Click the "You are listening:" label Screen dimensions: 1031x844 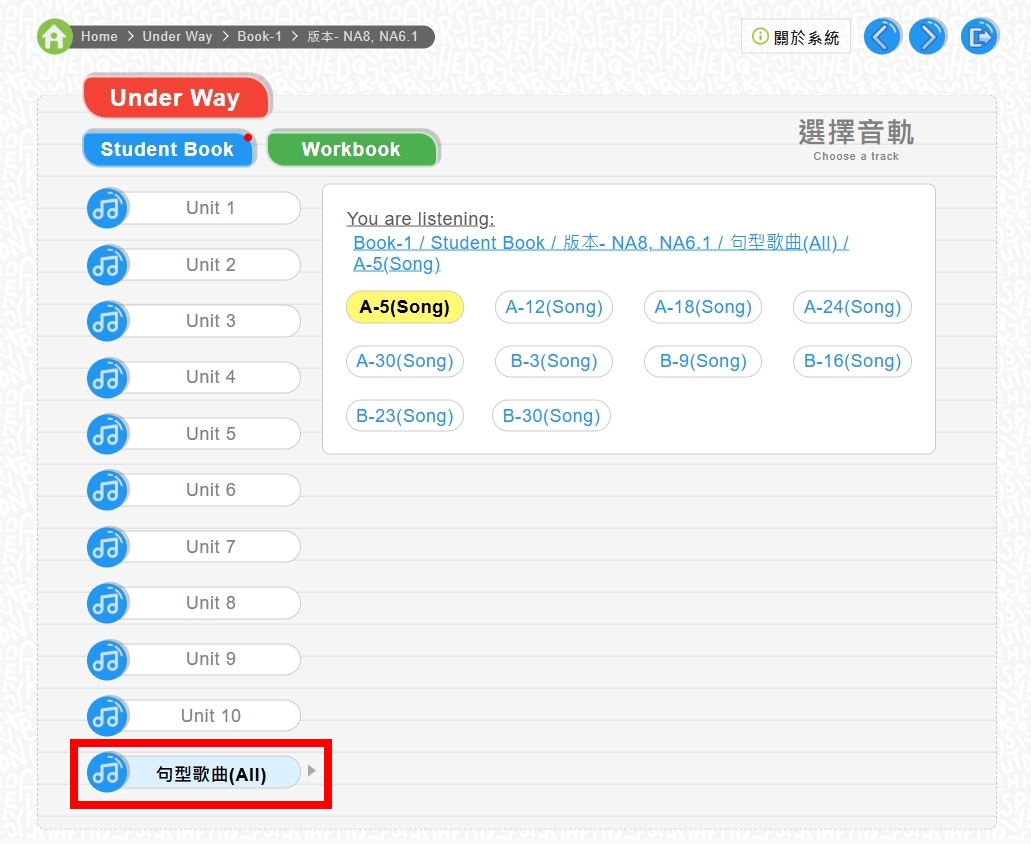tap(420, 218)
